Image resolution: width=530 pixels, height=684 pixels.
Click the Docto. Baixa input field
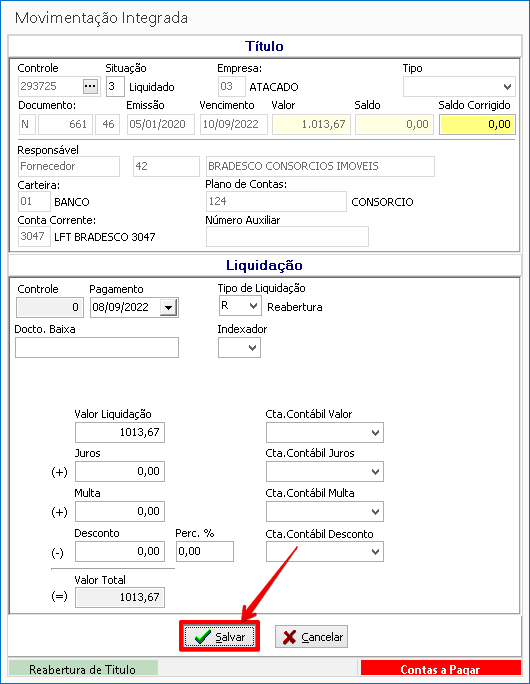pos(97,348)
